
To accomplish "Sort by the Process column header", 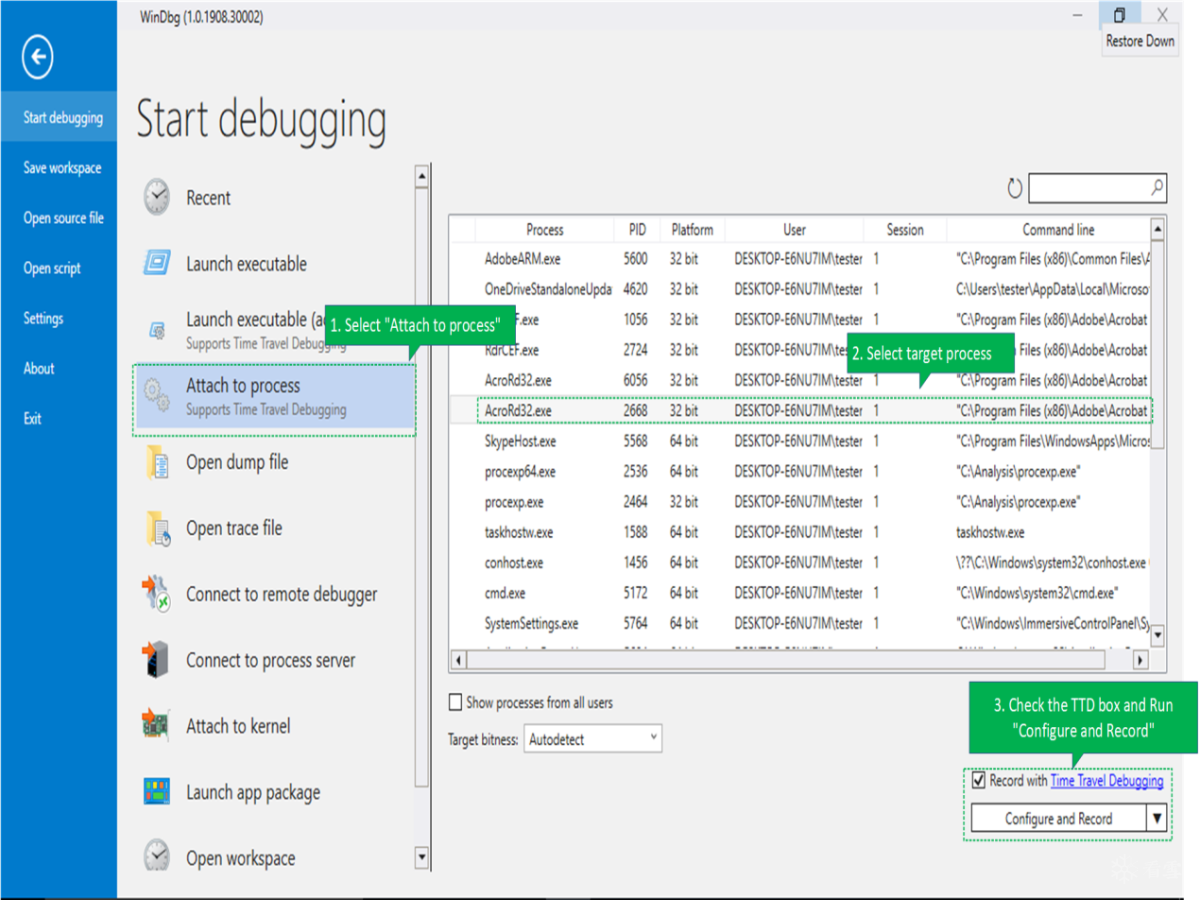I will [x=545, y=230].
